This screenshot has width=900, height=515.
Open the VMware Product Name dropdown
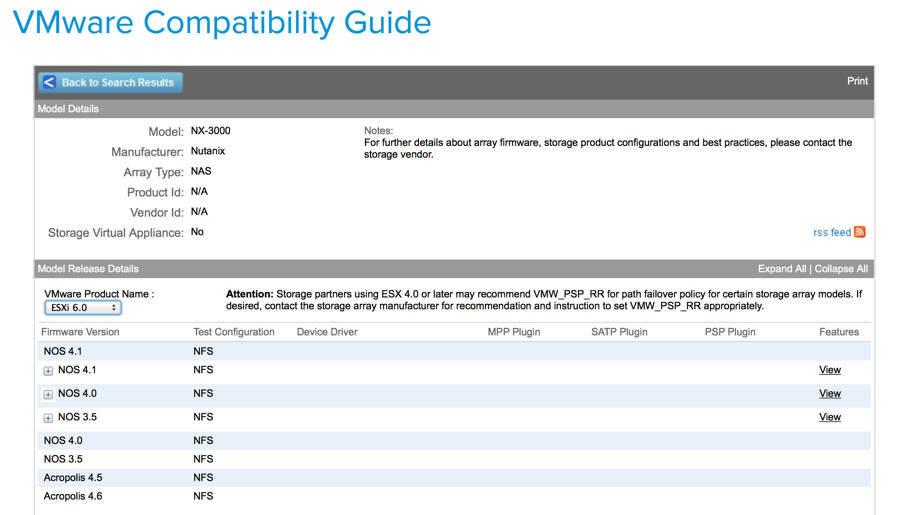[83, 308]
